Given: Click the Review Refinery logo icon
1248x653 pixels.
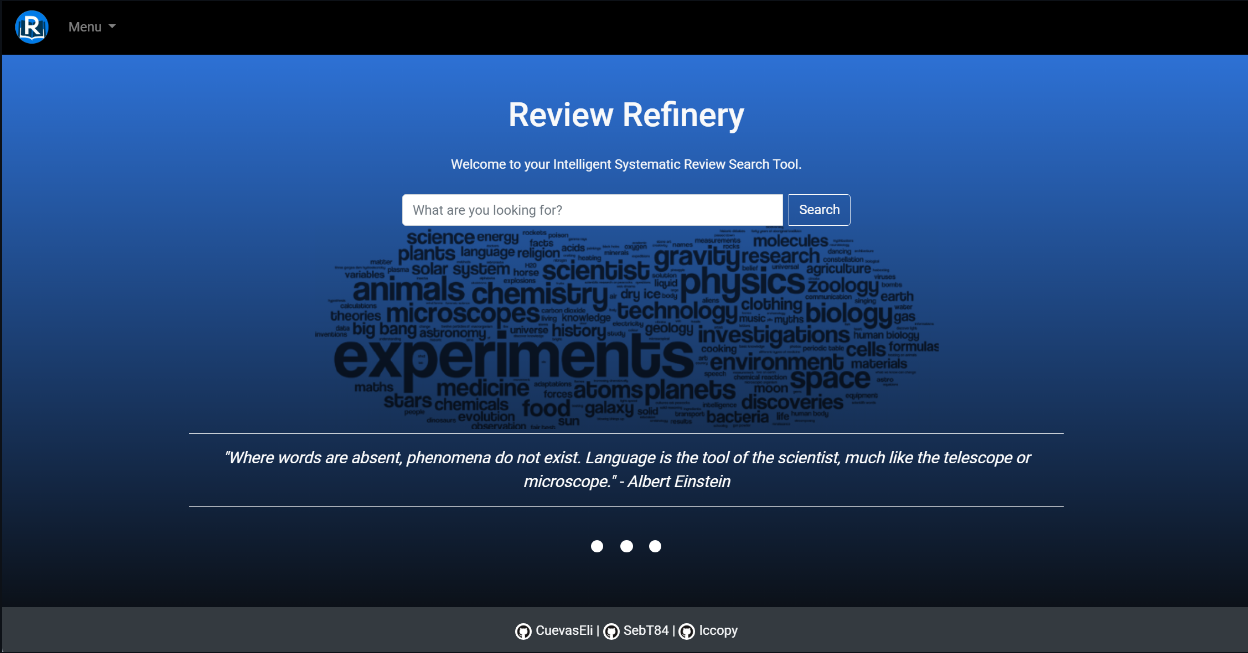Looking at the screenshot, I should click(30, 27).
